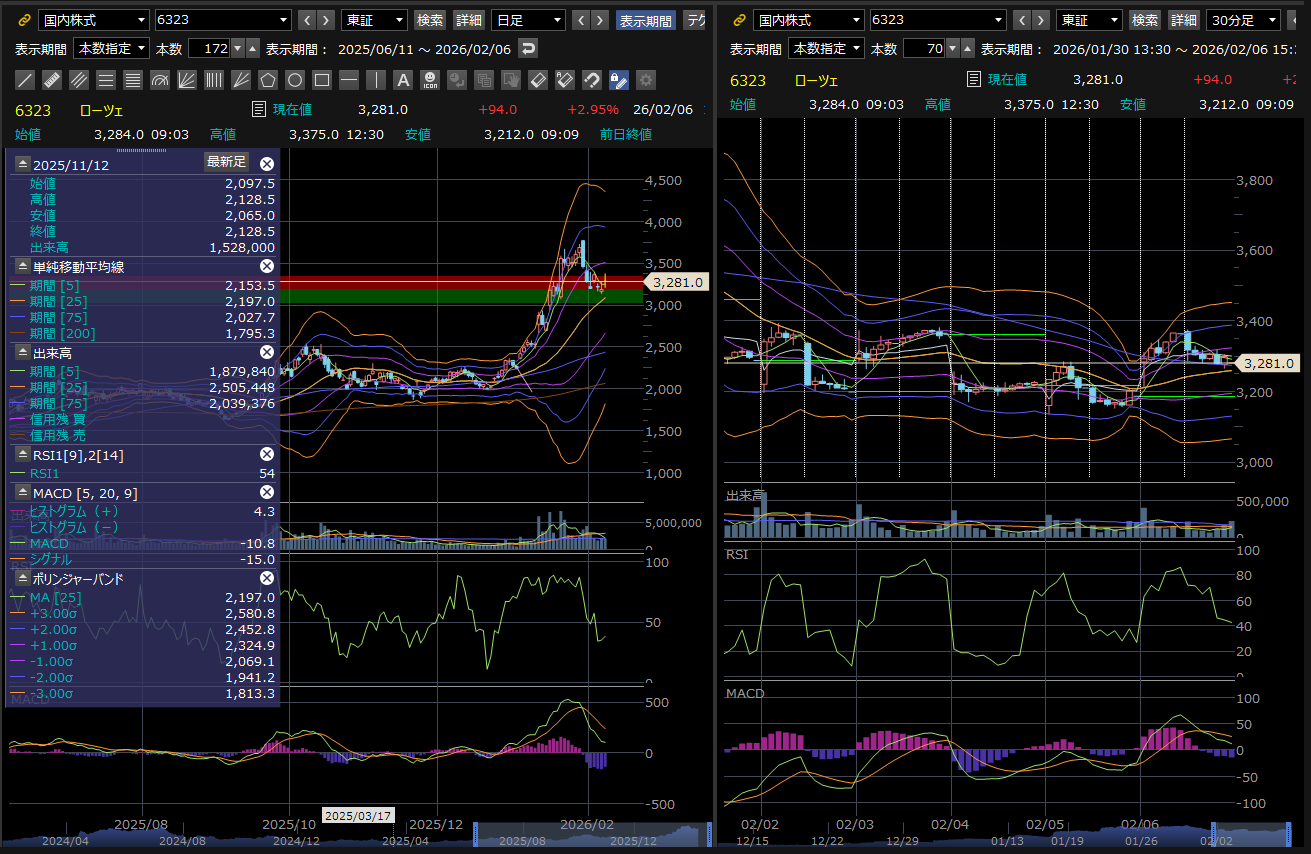Select the text annotation A tool
Image resolution: width=1311 pixels, height=854 pixels.
click(403, 80)
